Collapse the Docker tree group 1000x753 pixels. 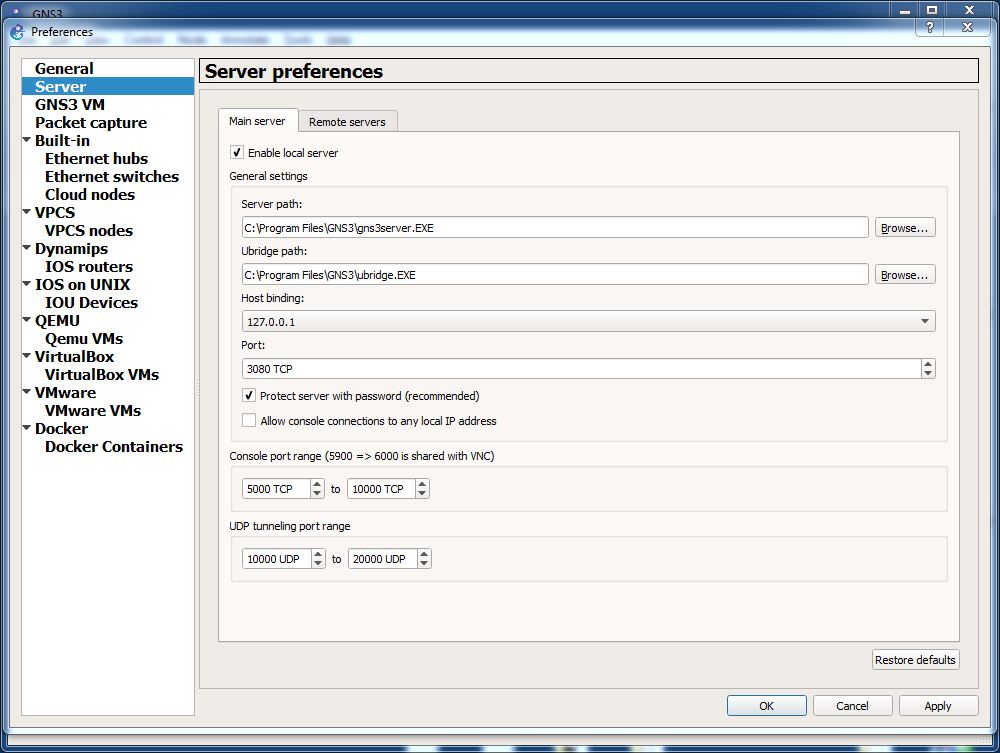[27, 428]
